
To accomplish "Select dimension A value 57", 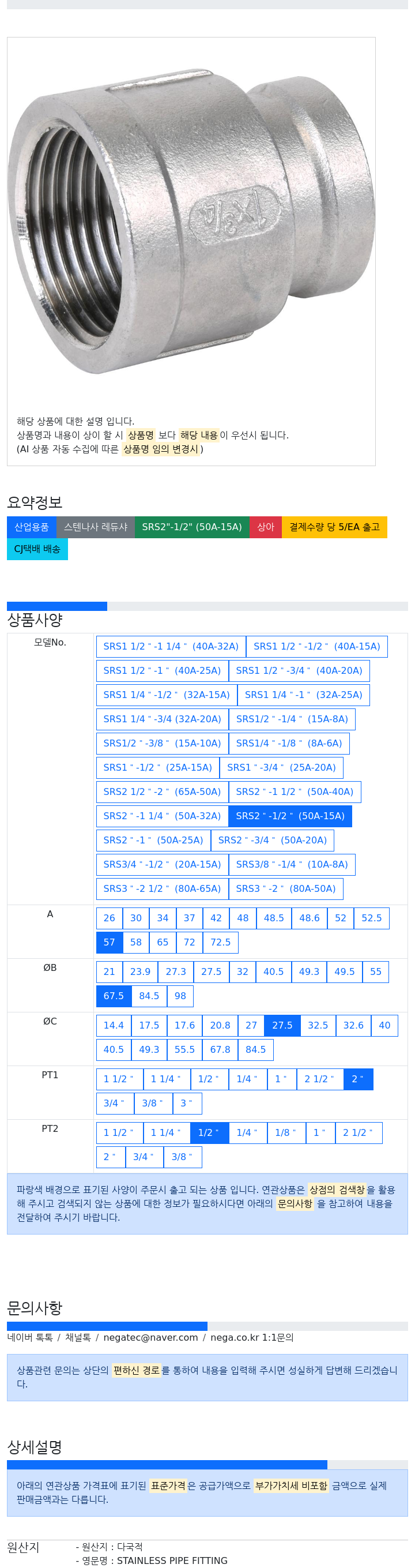I will coord(109,942).
